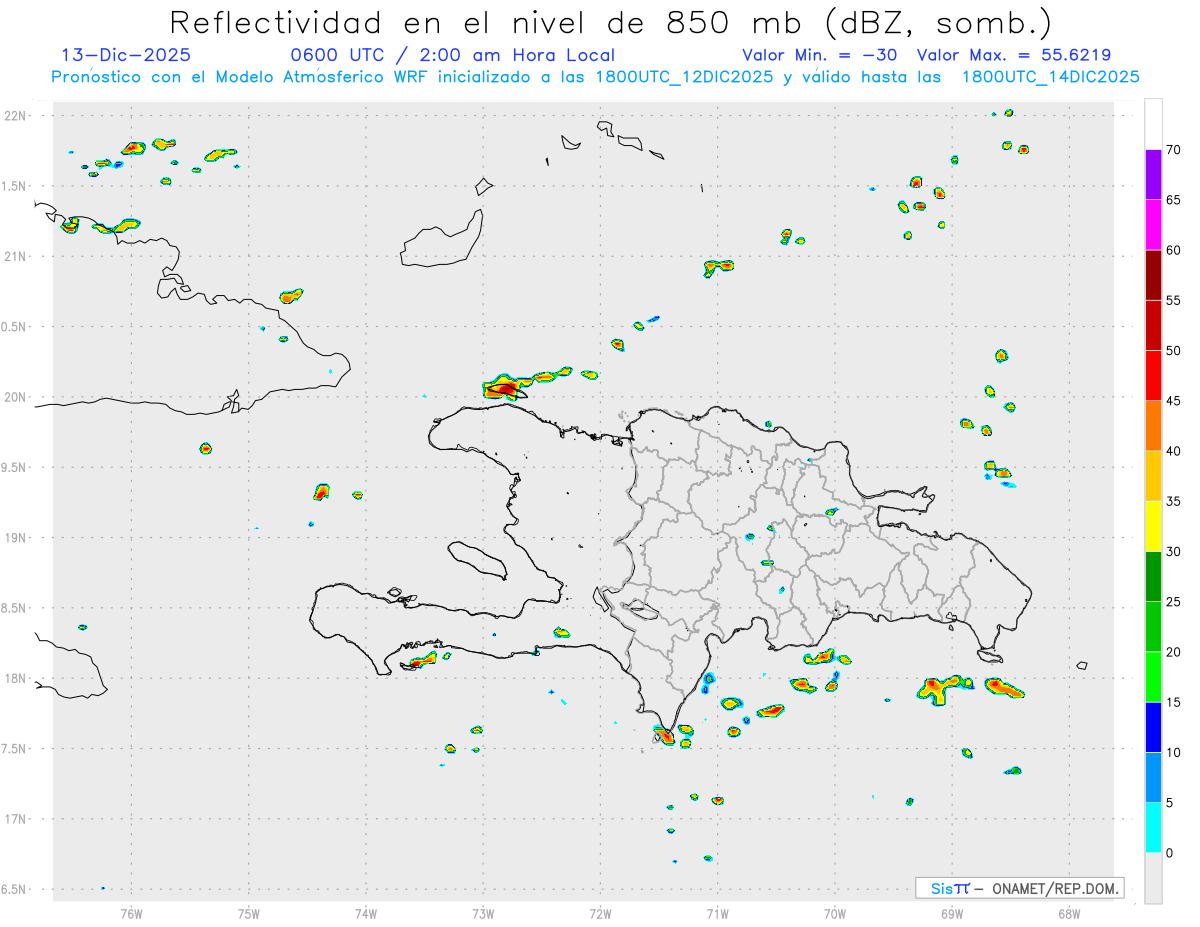Click the '72W' longitude axis label
Screen dimensions: 1200x927
600,913
